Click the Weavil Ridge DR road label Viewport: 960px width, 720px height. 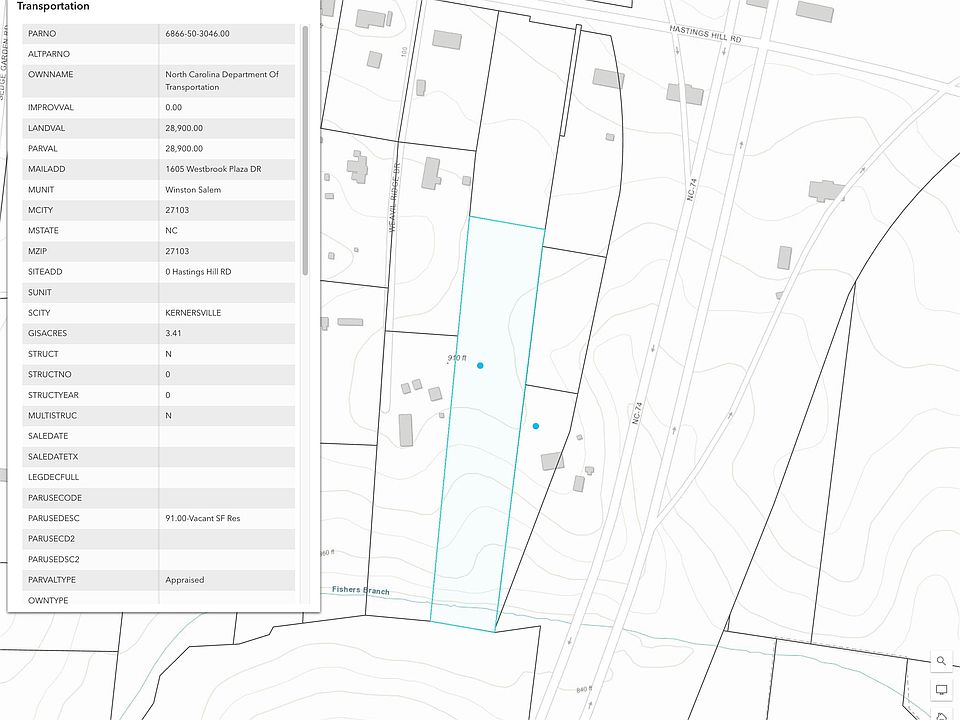[394, 197]
